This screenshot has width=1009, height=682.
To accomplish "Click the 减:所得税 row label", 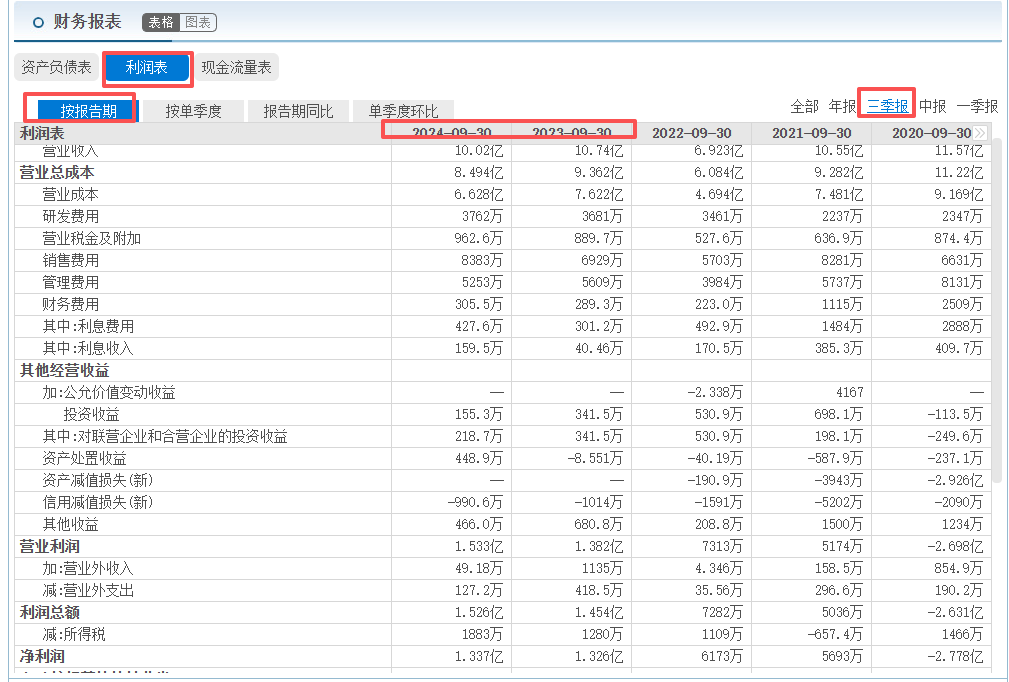I will pos(74,634).
